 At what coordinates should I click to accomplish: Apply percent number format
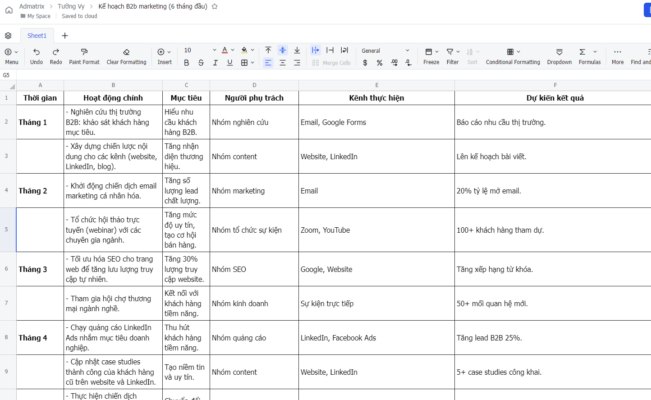379,63
